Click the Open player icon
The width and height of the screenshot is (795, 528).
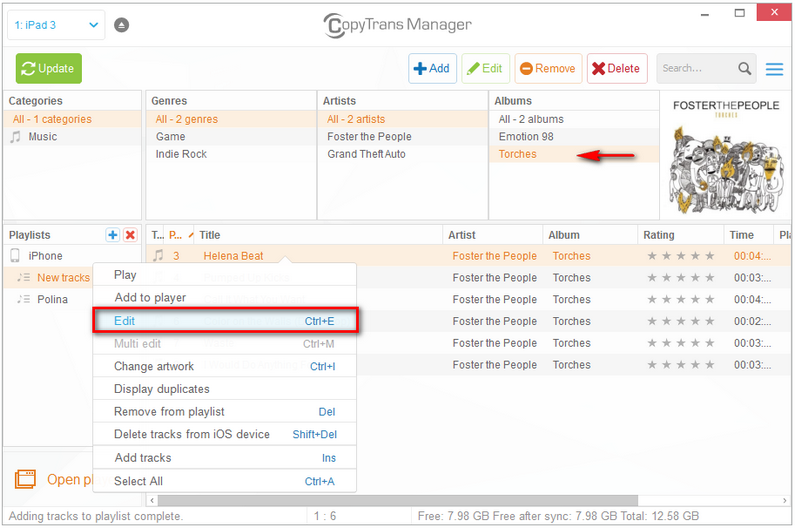25,479
